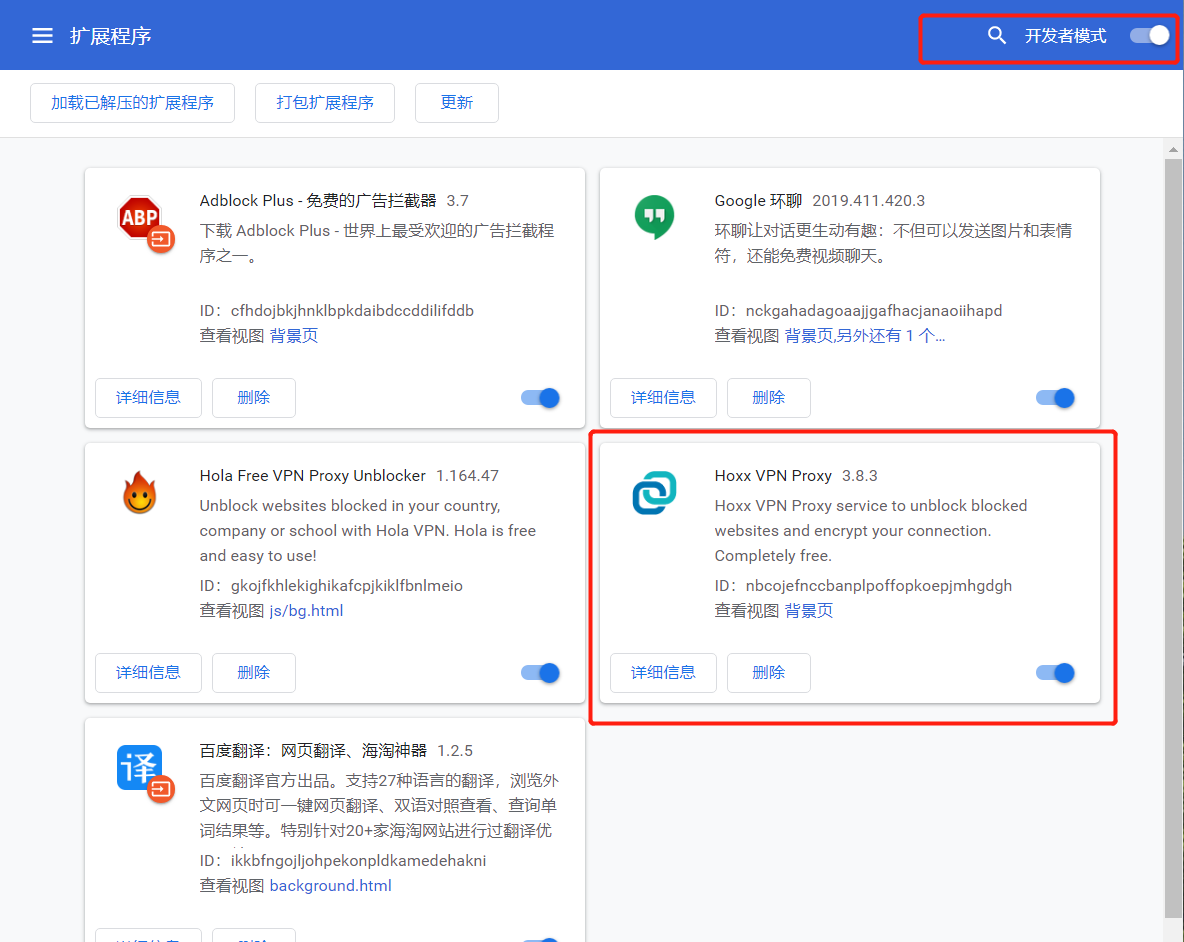Screen dimensions: 1184x942
Task: Click the 更新 button
Action: click(457, 103)
